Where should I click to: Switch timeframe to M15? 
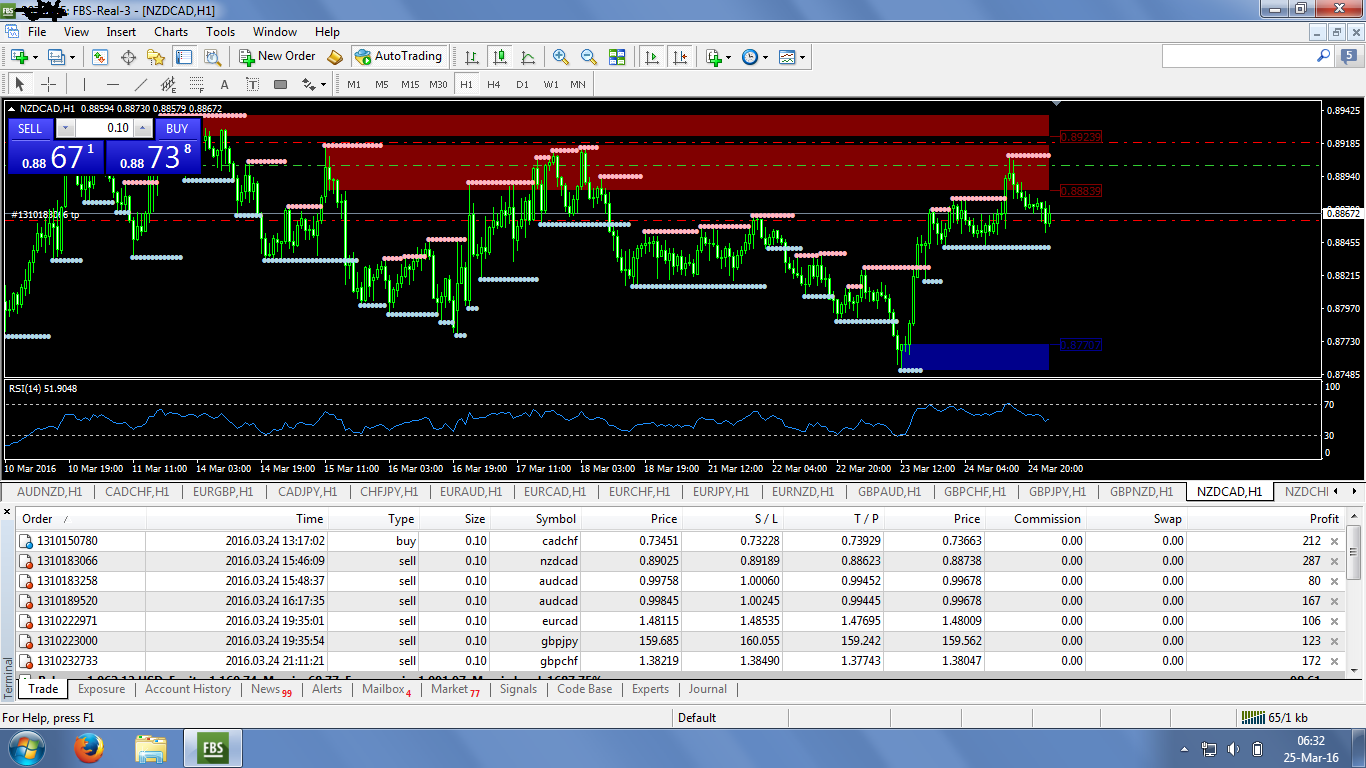click(410, 84)
